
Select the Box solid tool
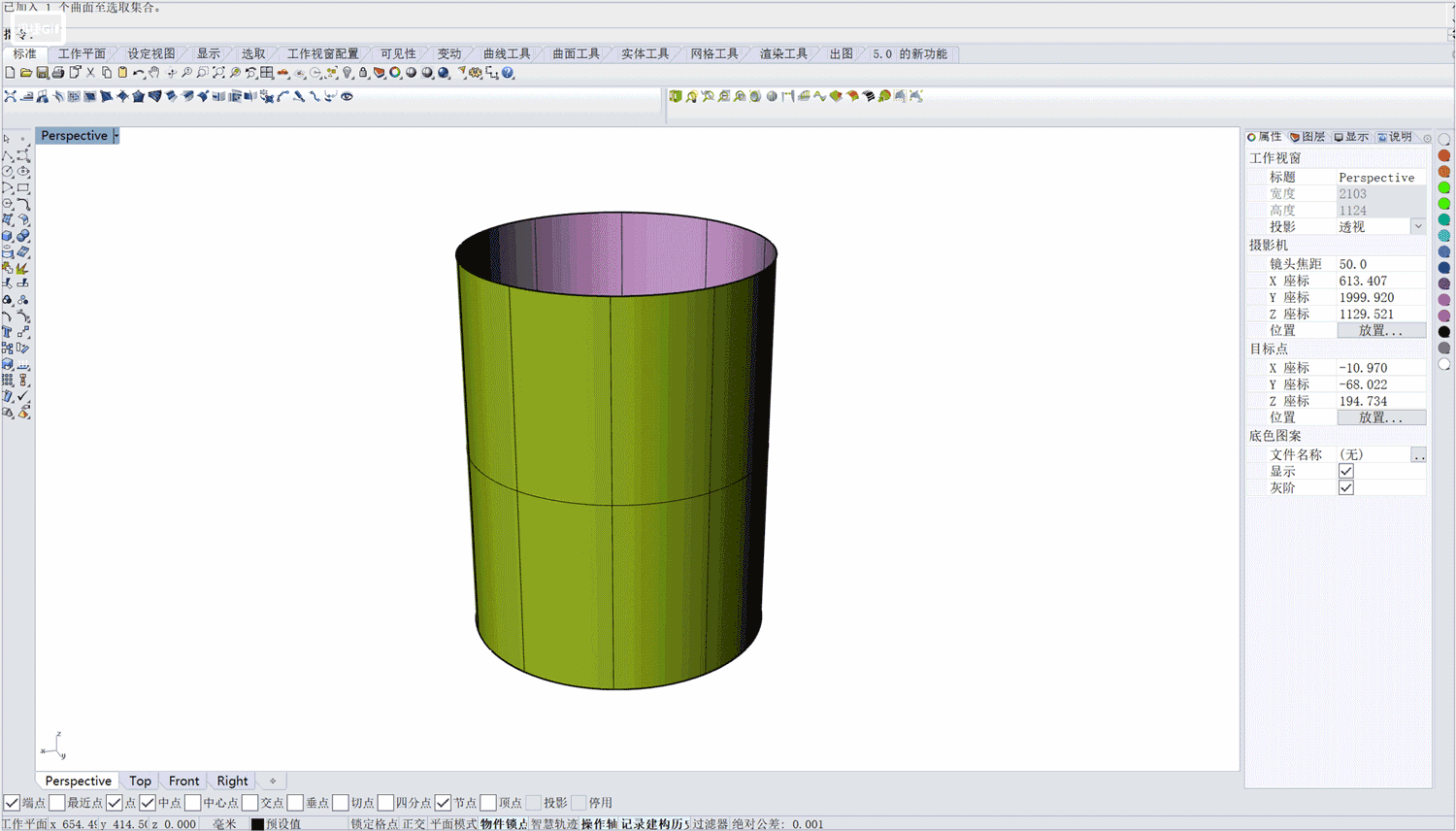coord(8,236)
